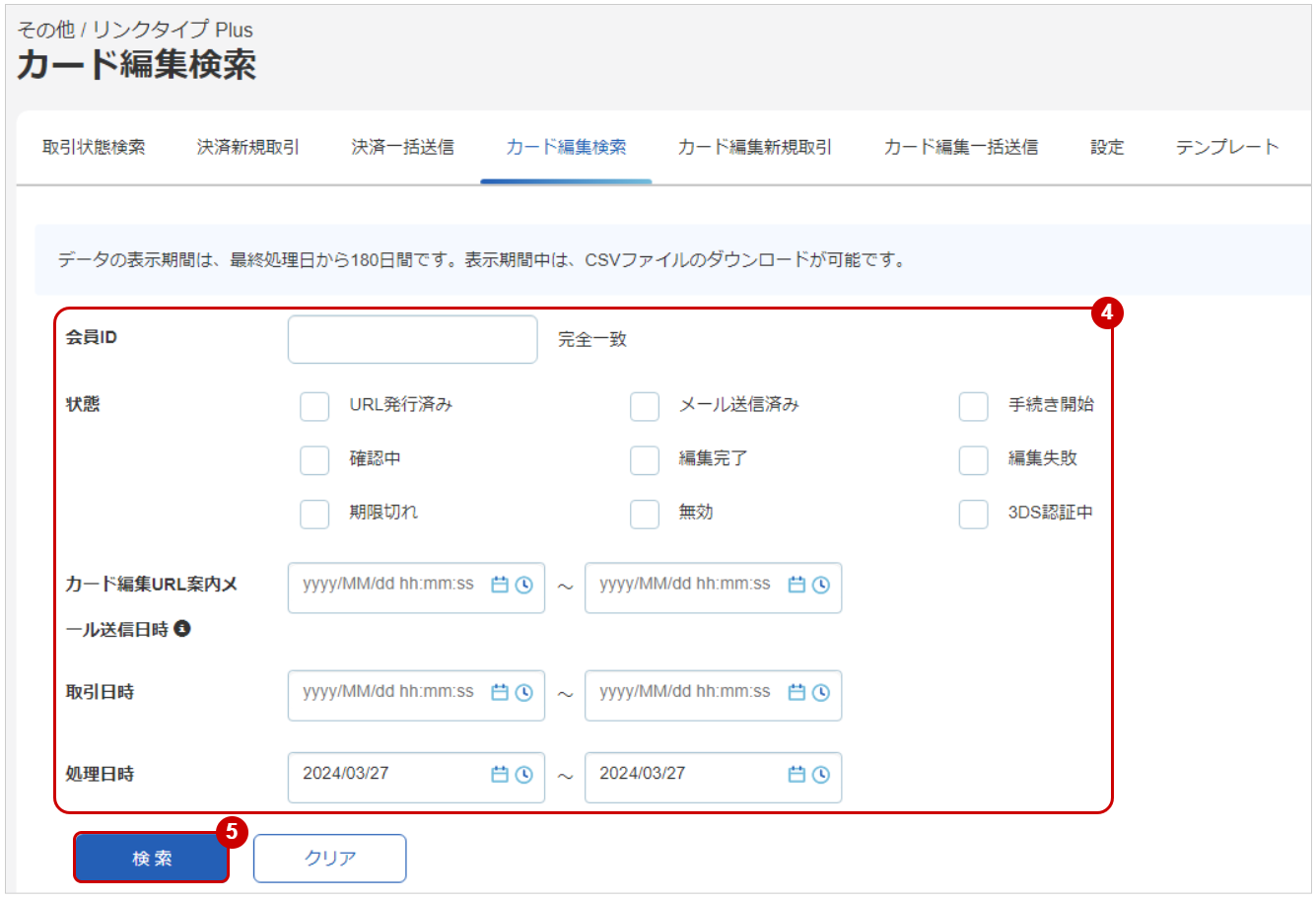Open clock icon in 処理日時 end field
Viewport: 1316px width, 899px height.
tap(821, 775)
